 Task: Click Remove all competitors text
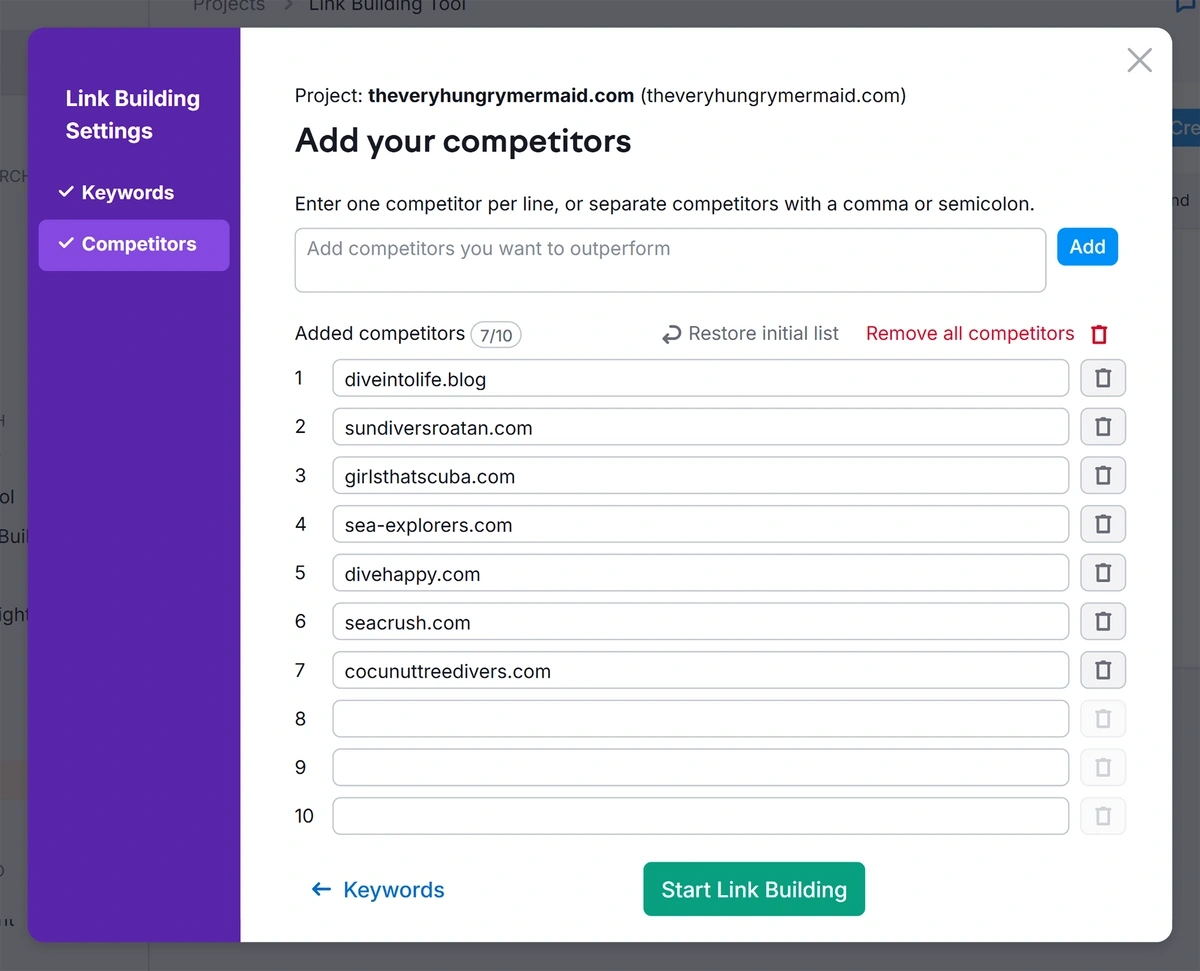[x=970, y=334]
